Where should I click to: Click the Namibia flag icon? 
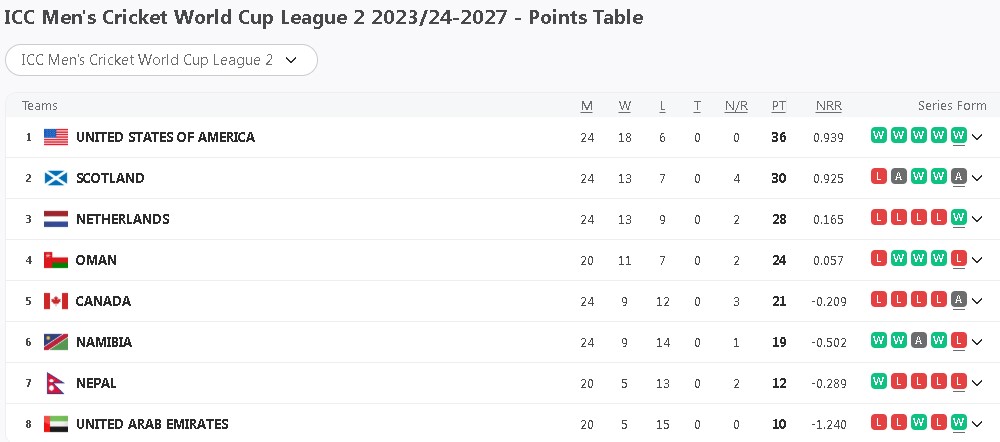coord(56,342)
